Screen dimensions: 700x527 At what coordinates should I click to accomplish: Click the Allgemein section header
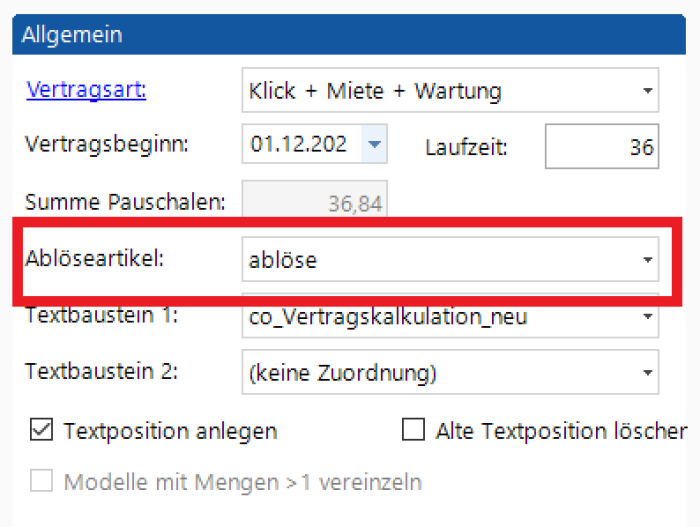tap(349, 34)
